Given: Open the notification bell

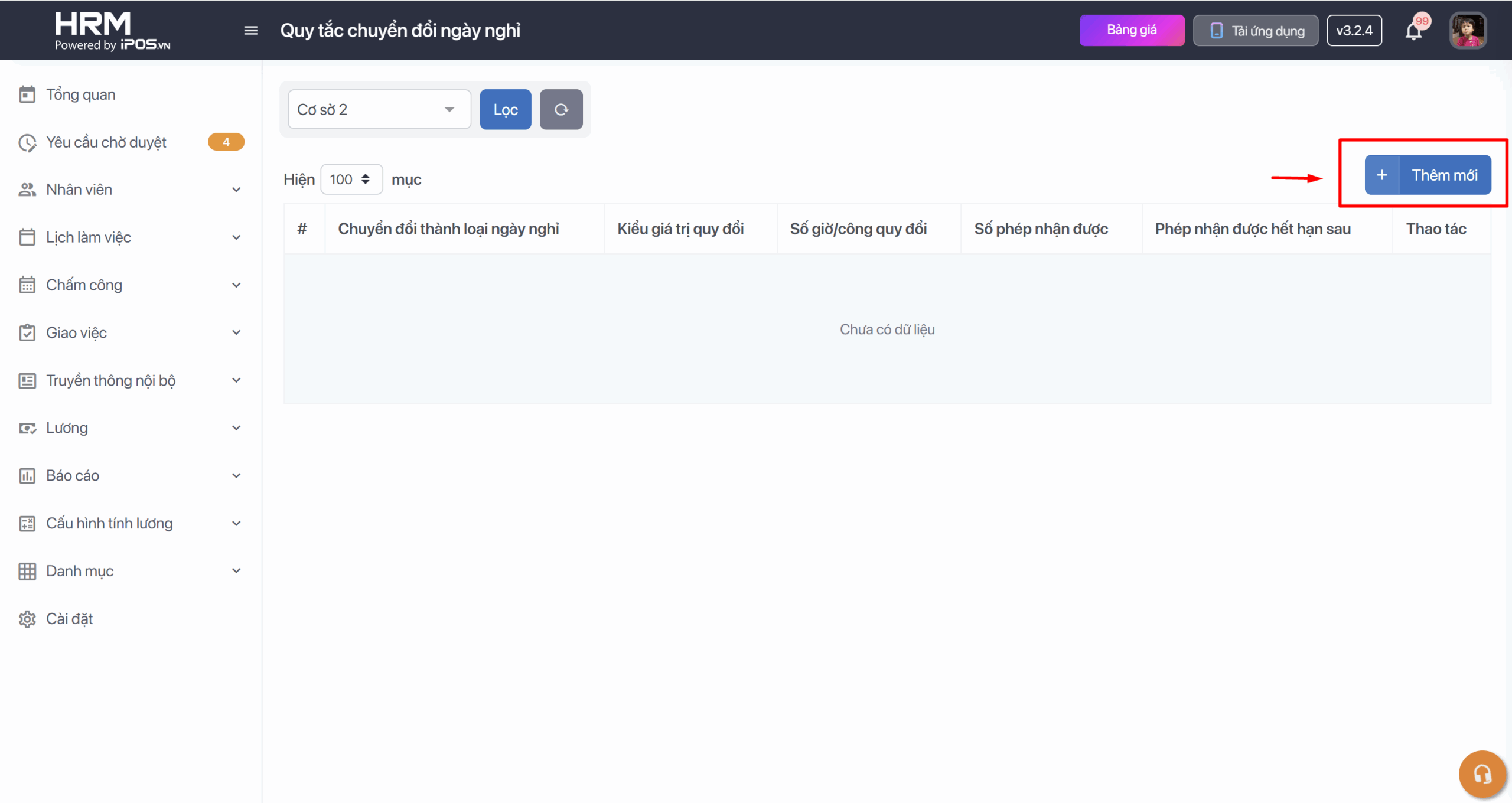Looking at the screenshot, I should point(1413,31).
